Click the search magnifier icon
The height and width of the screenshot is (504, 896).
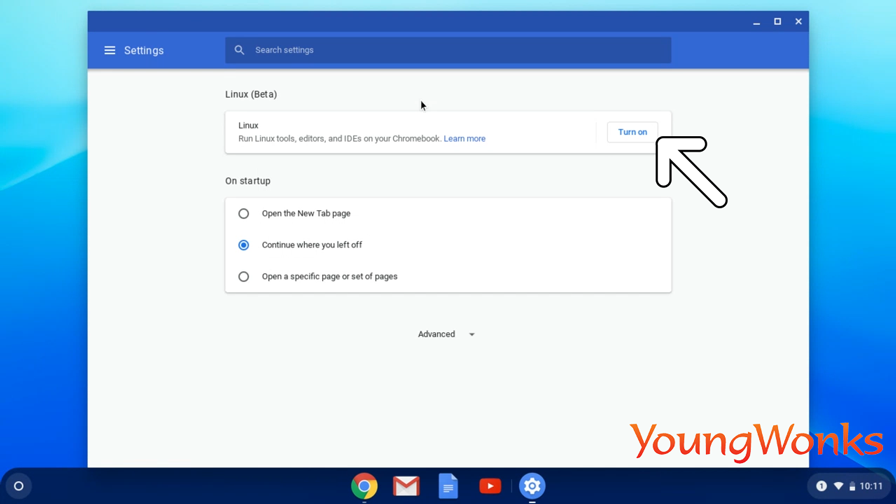[239, 50]
